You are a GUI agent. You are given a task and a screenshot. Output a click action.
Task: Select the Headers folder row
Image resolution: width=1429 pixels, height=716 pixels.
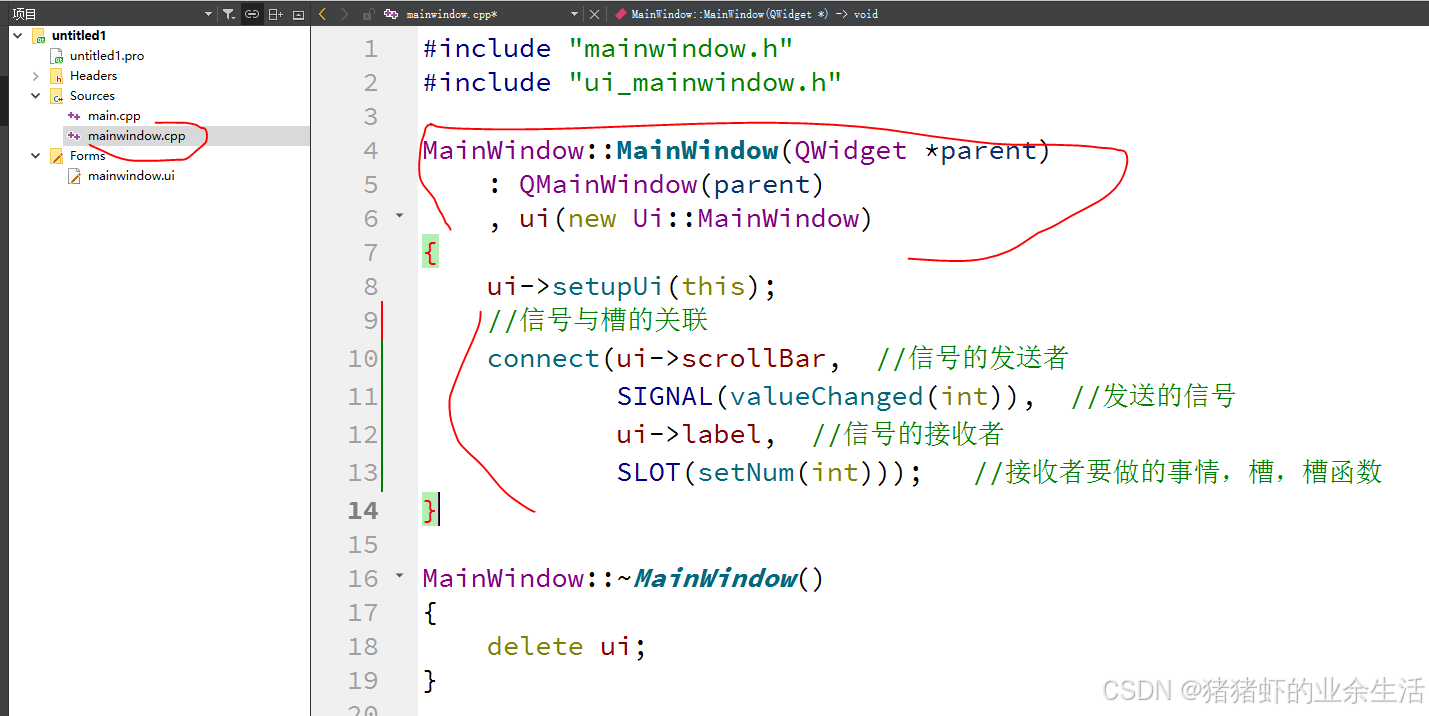click(93, 76)
